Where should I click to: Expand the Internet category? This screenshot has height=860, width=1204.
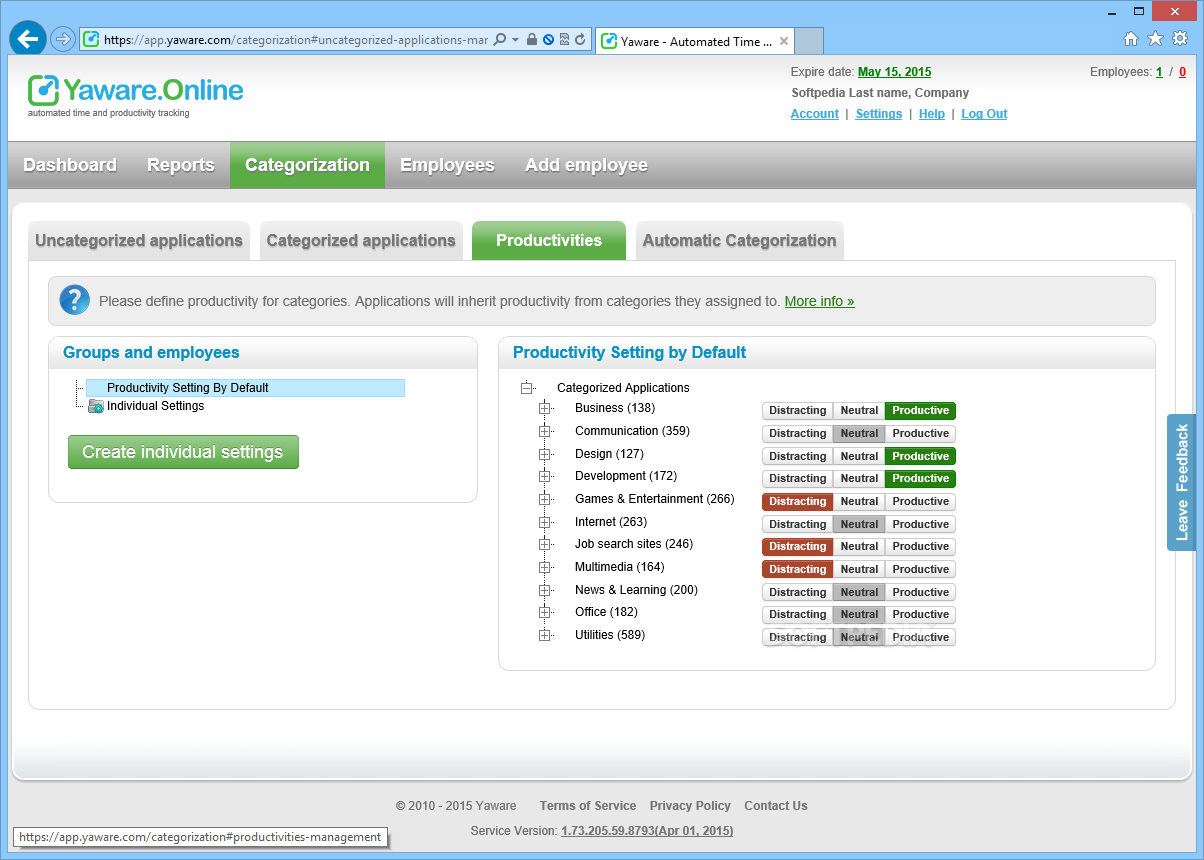point(545,522)
